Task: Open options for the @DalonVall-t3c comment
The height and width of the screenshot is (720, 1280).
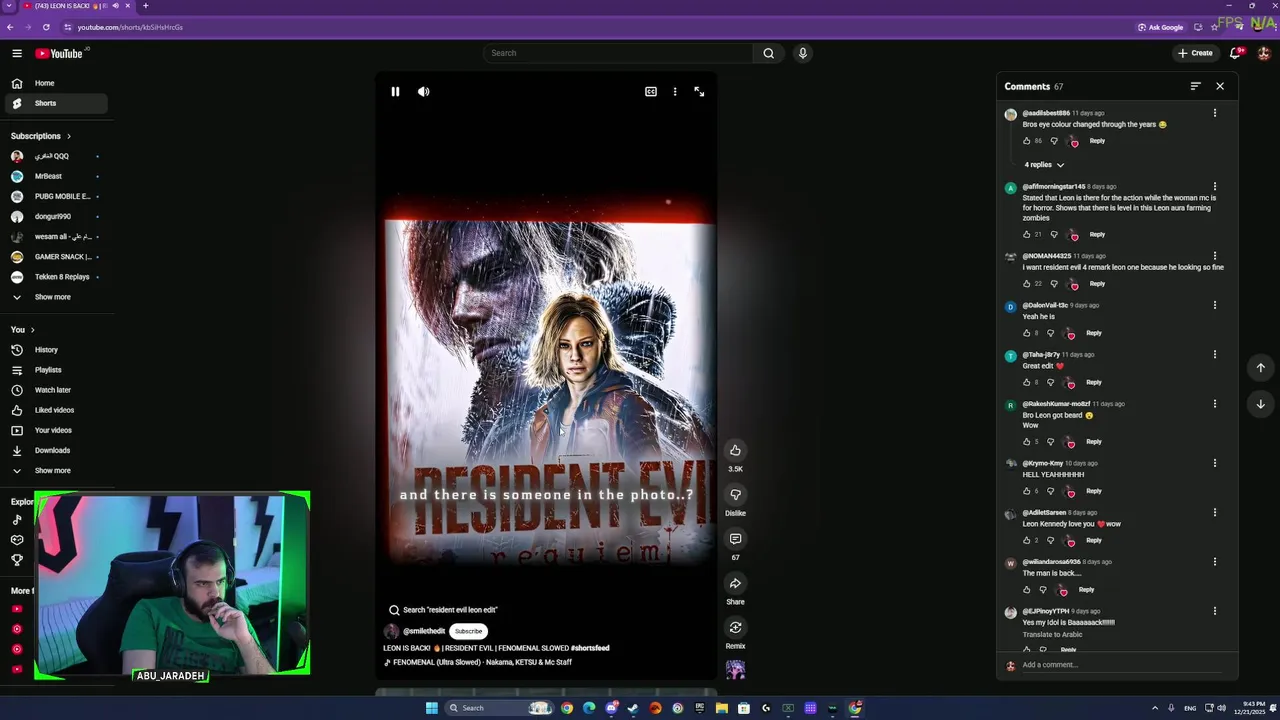Action: click(1215, 305)
